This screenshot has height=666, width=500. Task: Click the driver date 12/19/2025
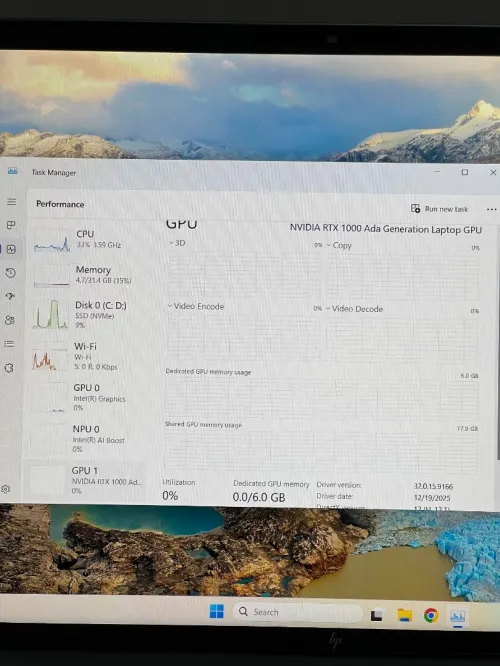(432, 498)
